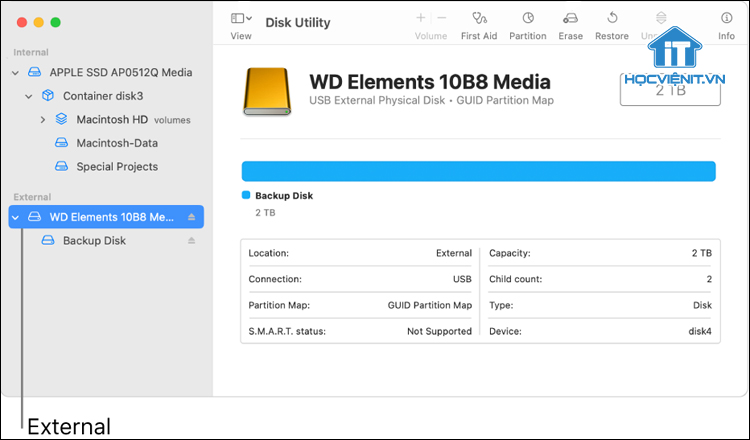Close the Disk Utility window
This screenshot has height=440, width=750.
coord(22,22)
